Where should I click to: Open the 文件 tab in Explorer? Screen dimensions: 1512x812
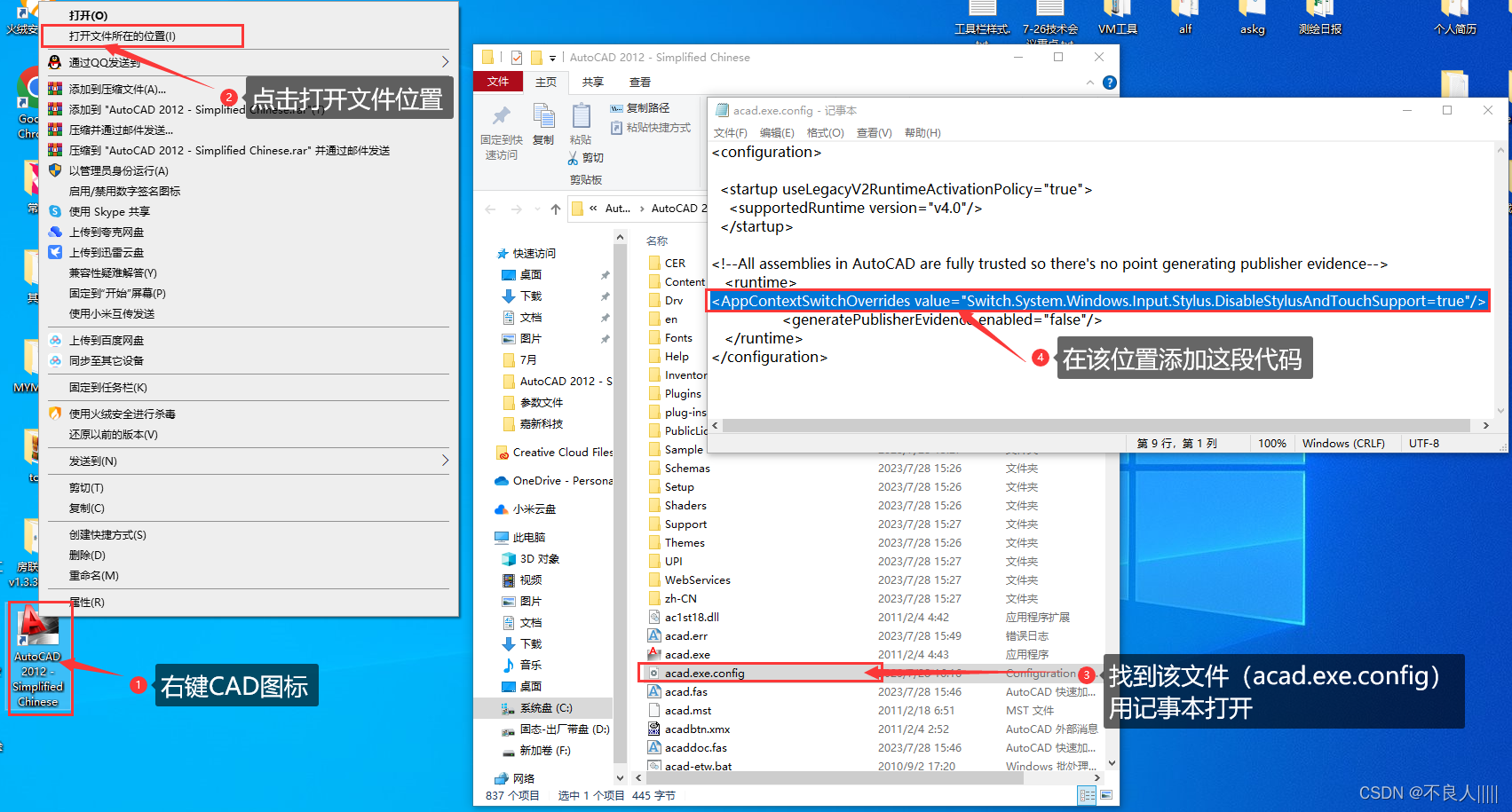(x=498, y=82)
